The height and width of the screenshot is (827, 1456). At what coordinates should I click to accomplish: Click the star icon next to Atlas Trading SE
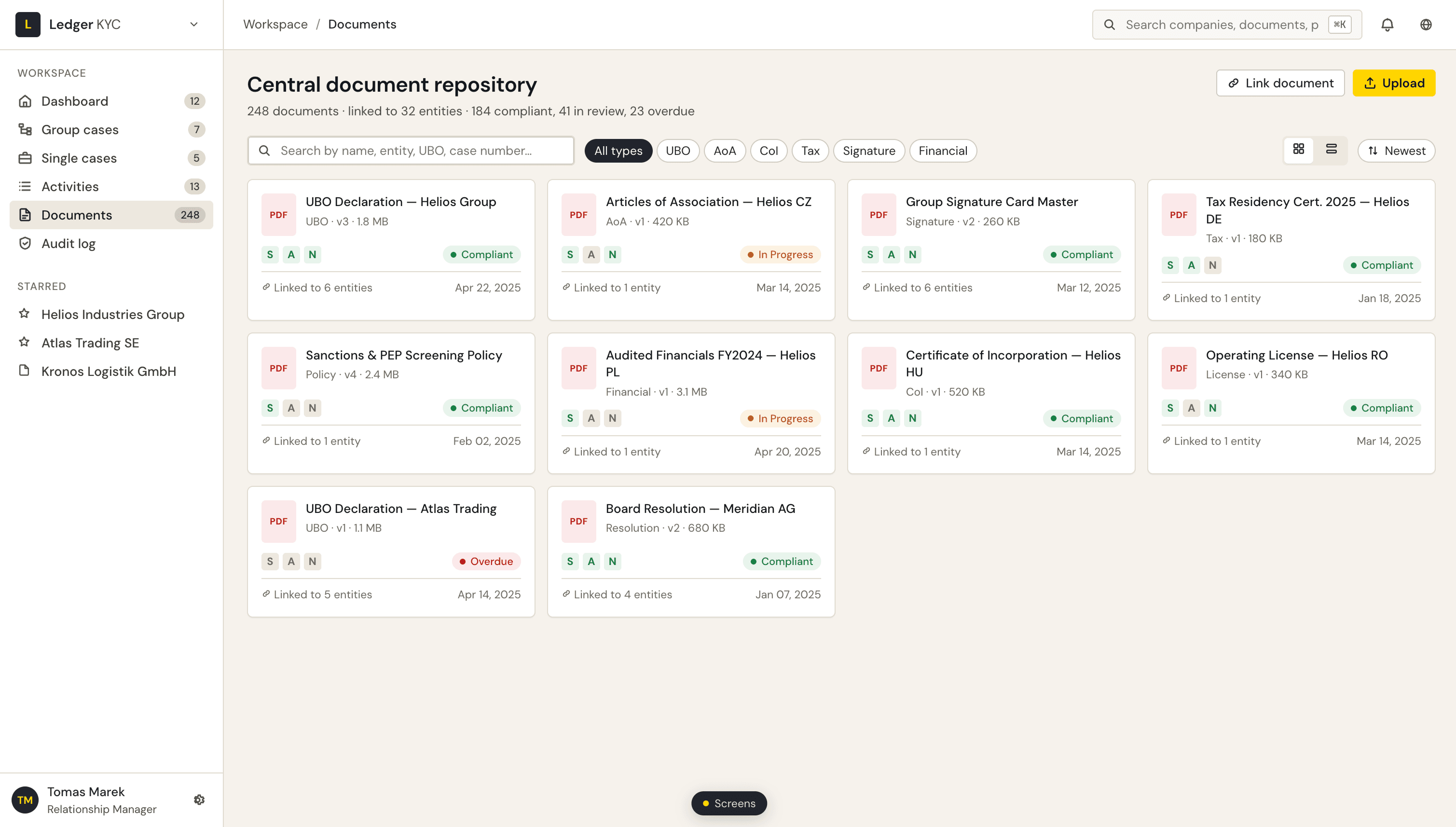tap(24, 342)
